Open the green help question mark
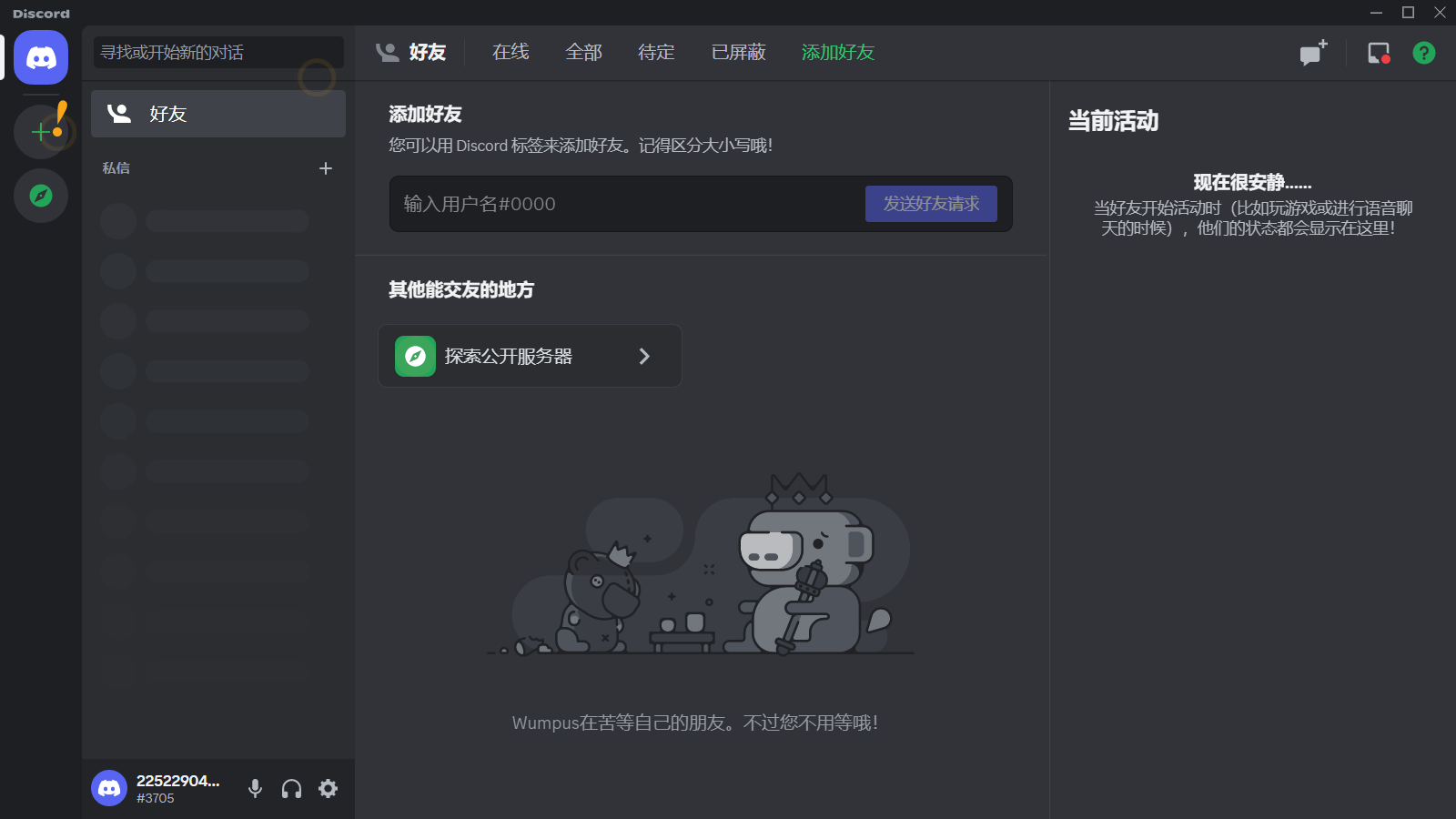Image resolution: width=1456 pixels, height=819 pixels. (x=1424, y=53)
